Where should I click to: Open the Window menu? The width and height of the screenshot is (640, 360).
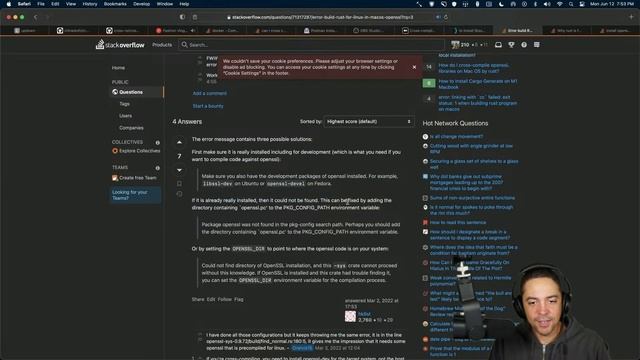pyautogui.click(x=165, y=4)
